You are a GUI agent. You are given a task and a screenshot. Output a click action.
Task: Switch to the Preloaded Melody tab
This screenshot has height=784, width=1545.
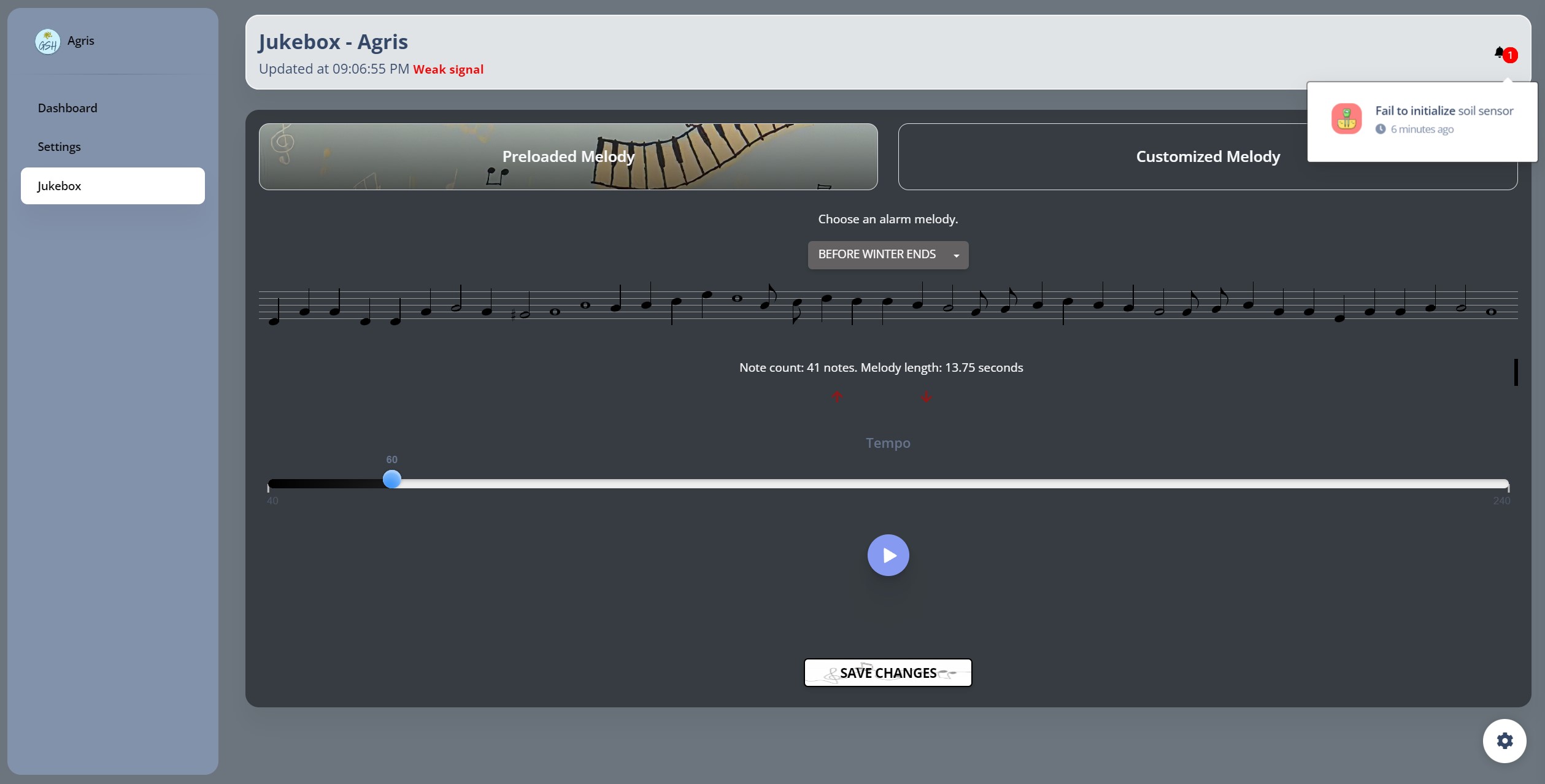[568, 156]
